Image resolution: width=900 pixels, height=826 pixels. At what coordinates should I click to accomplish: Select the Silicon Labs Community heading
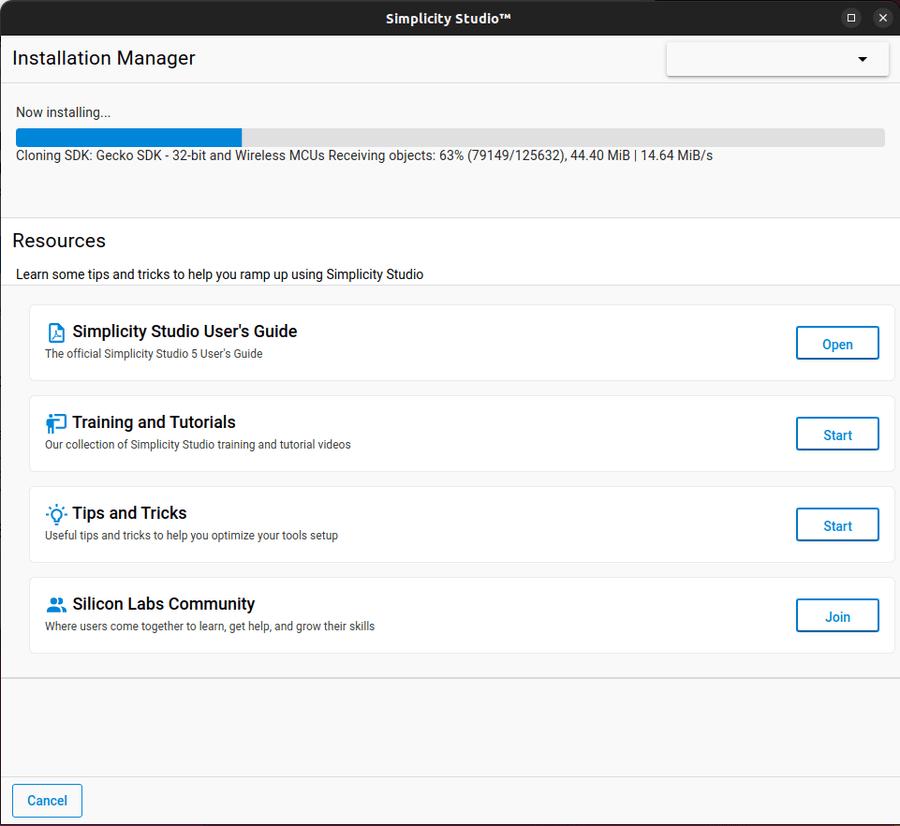click(x=163, y=604)
